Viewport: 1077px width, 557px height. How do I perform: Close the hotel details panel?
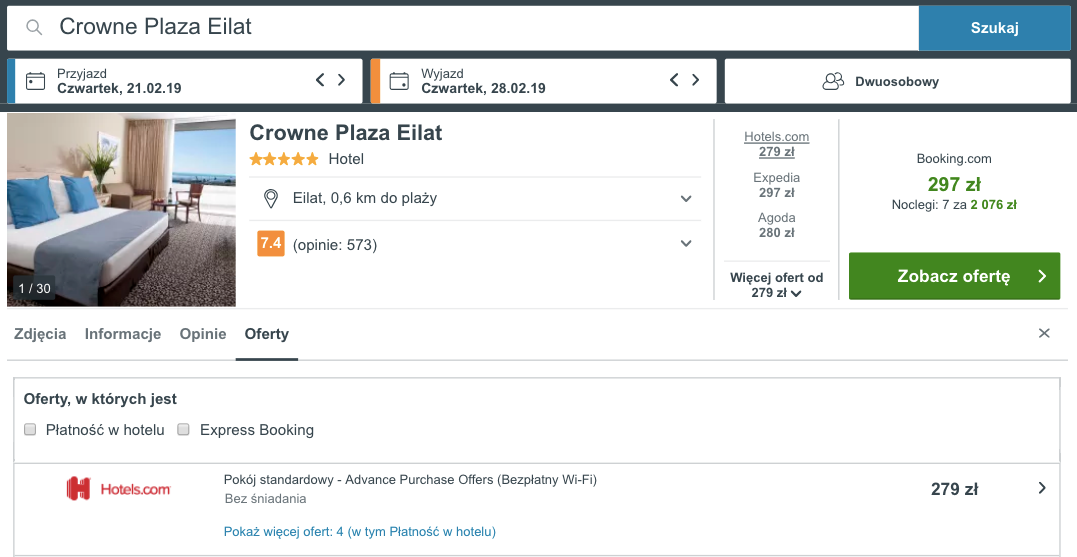tap(1044, 333)
